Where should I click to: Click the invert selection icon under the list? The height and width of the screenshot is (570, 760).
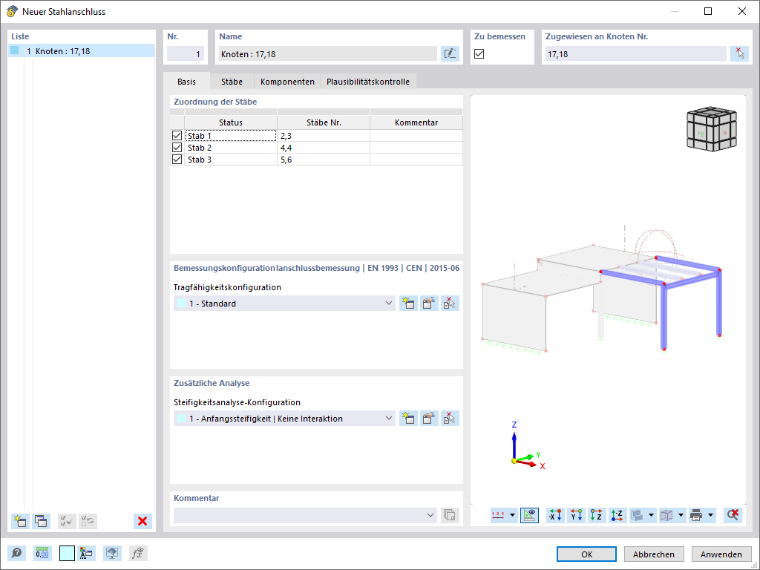click(88, 521)
